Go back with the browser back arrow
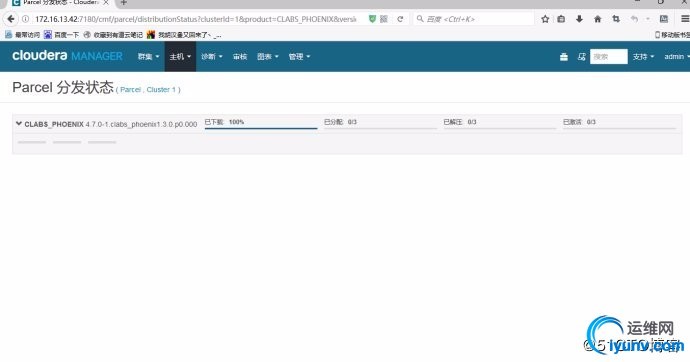The height and width of the screenshot is (362, 690). point(11,19)
